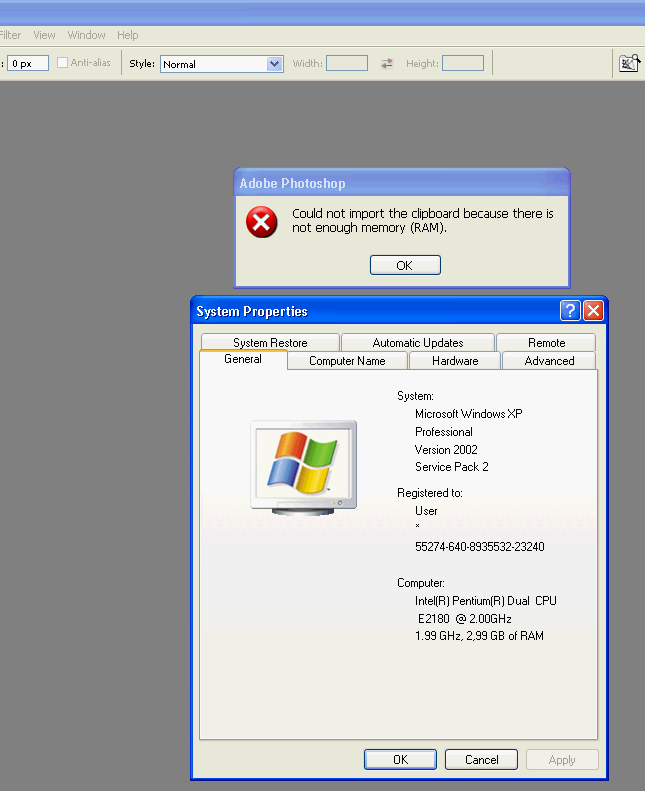The width and height of the screenshot is (645, 791).
Task: Switch to the System Restore tab
Action: tap(270, 343)
